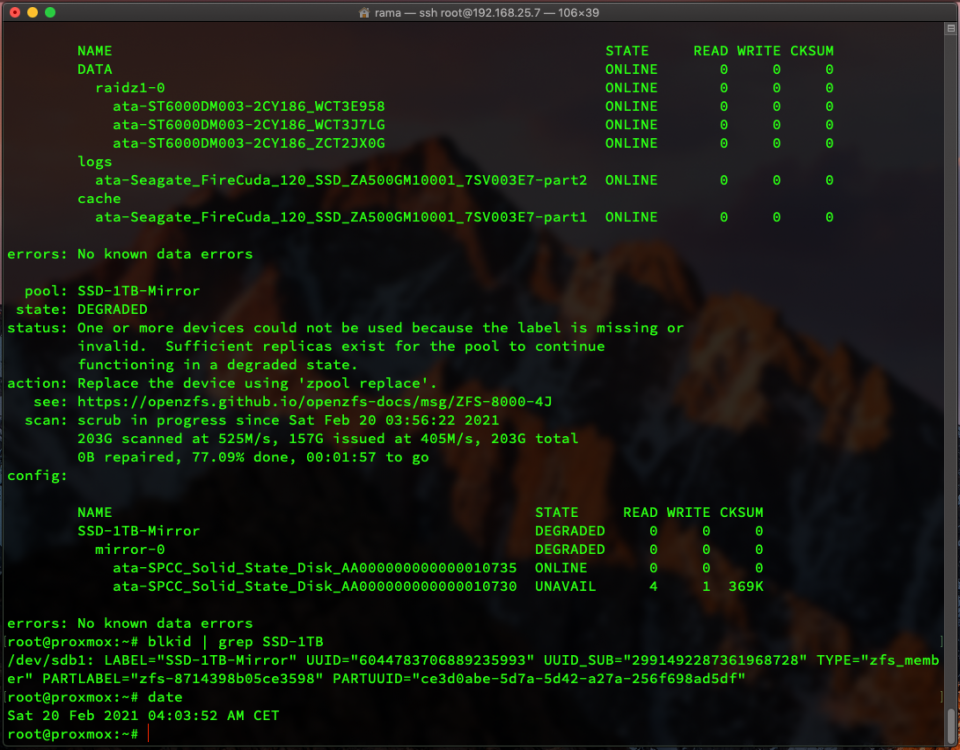Click the FireCuda device ending in part2
The width and height of the screenshot is (960, 750).
pos(341,180)
